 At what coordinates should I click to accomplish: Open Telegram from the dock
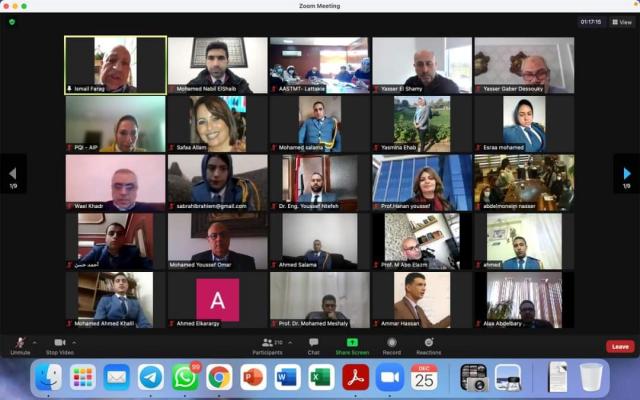click(151, 377)
